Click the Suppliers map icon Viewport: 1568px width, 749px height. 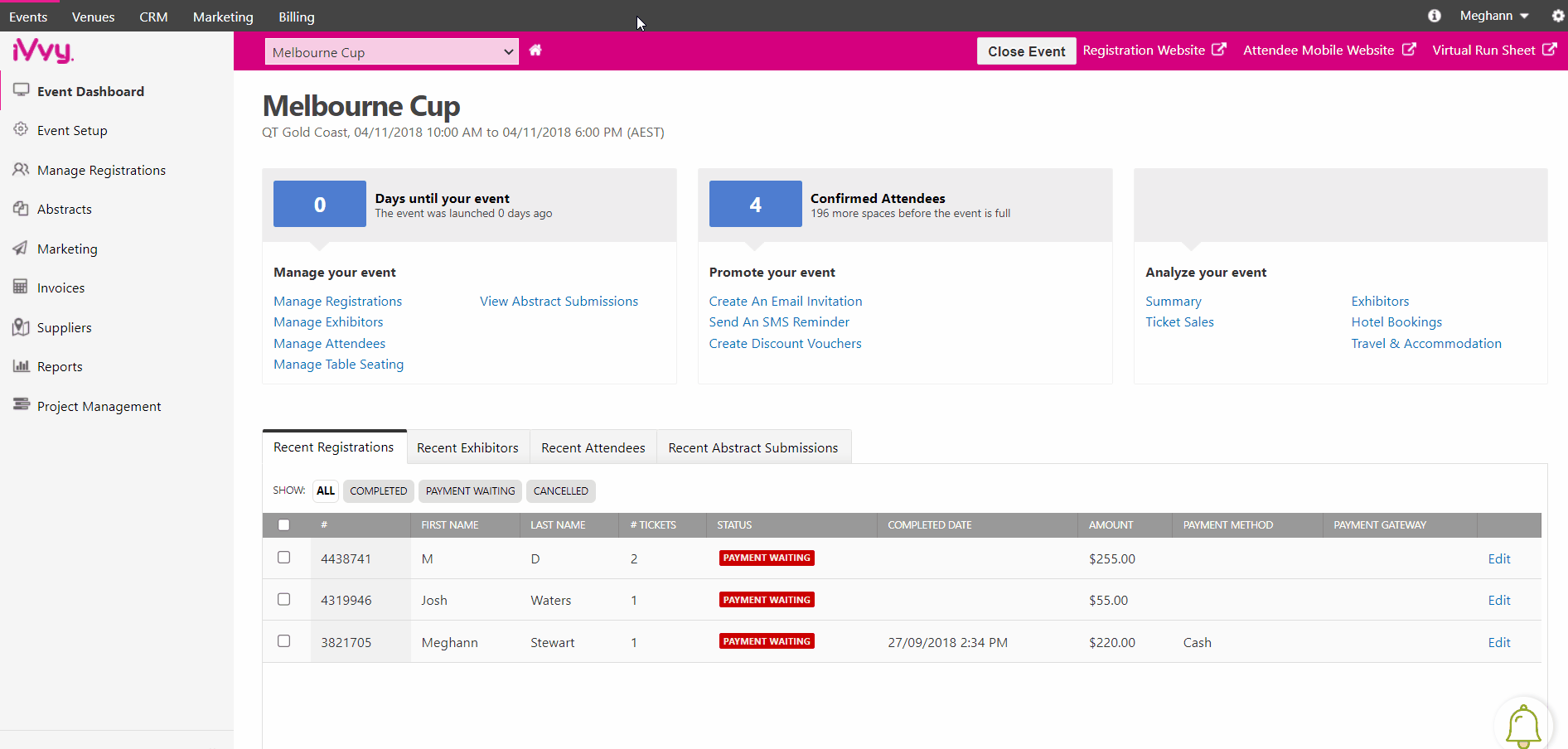(x=21, y=326)
